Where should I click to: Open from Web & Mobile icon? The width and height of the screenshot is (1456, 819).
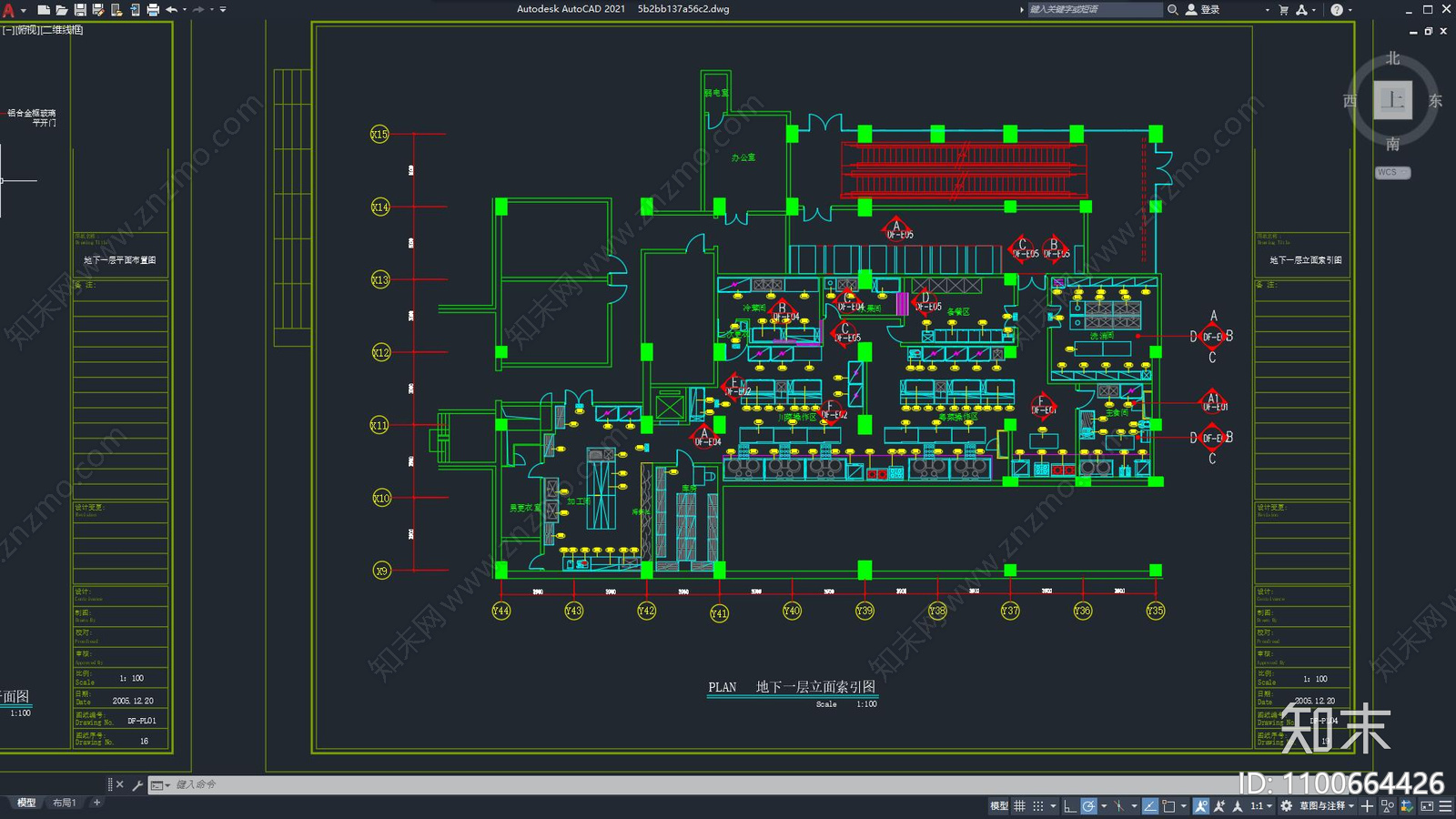(116, 10)
